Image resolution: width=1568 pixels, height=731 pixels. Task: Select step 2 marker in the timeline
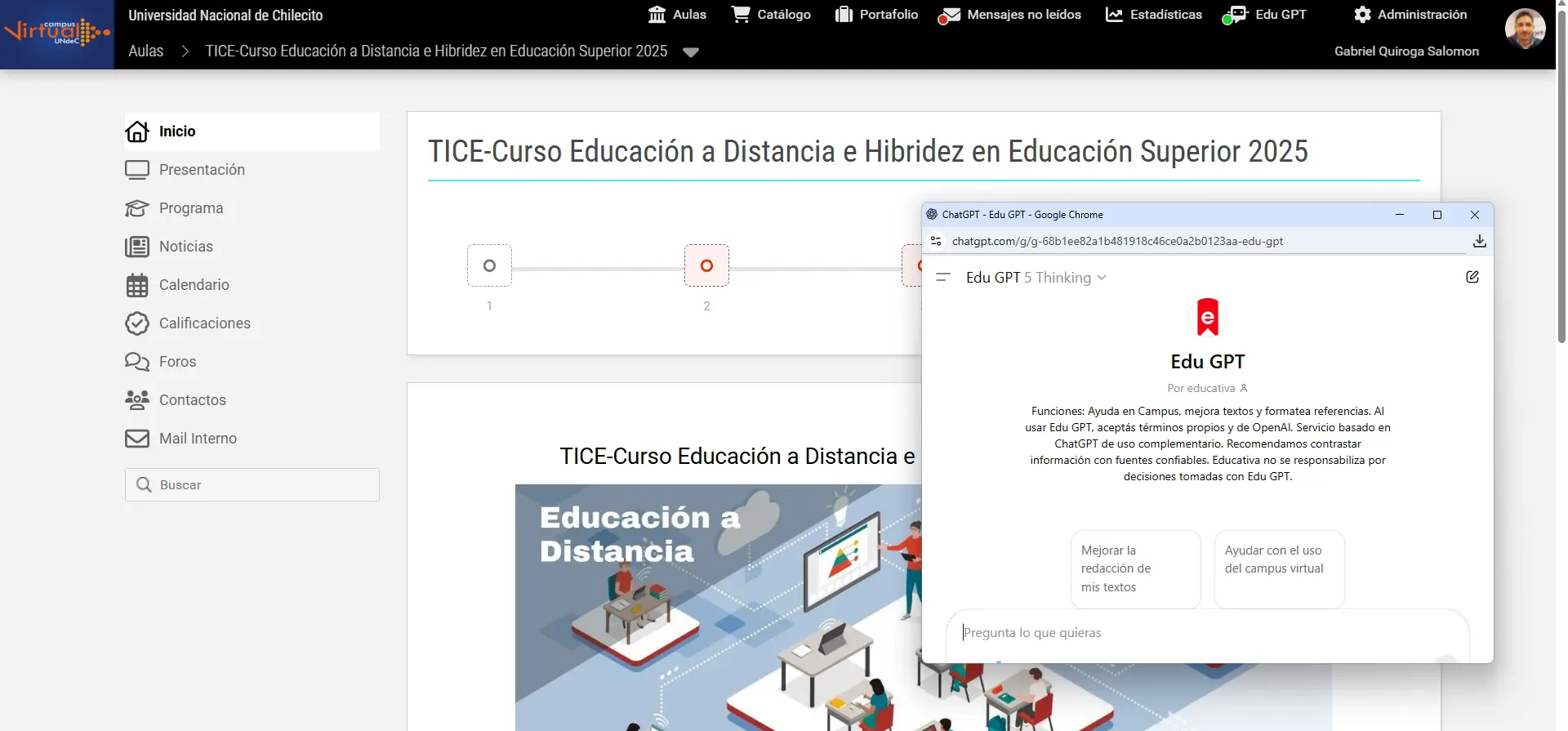click(x=706, y=265)
